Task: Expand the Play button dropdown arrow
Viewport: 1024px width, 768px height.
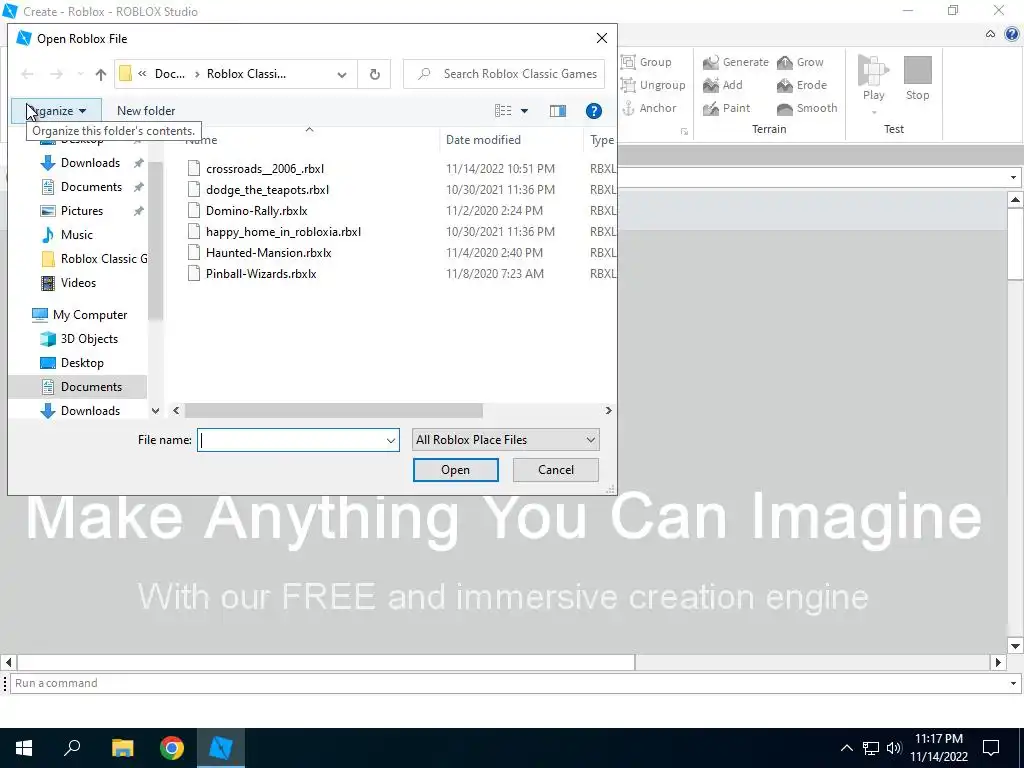Action: coord(874,112)
